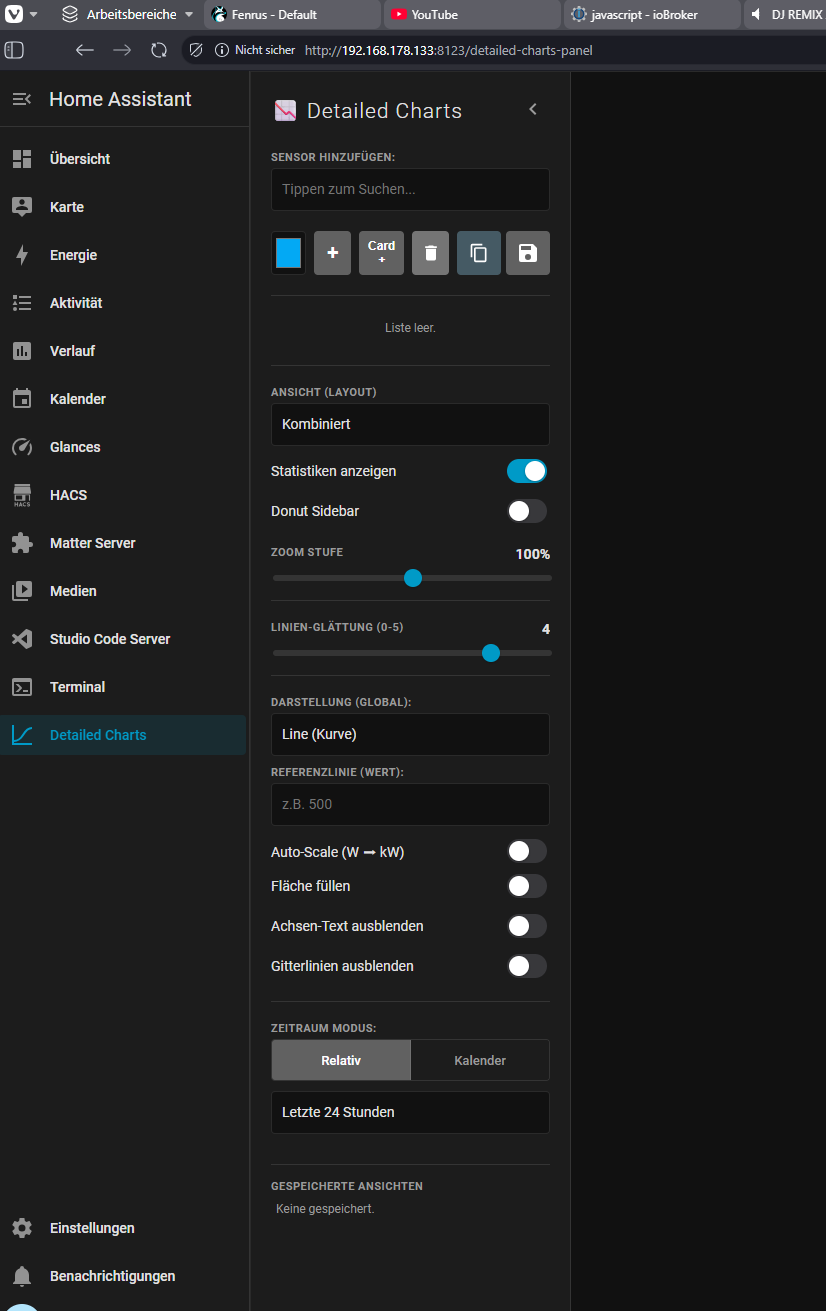Click the sensor search input field
Image resolution: width=826 pixels, height=1311 pixels.
pos(410,189)
